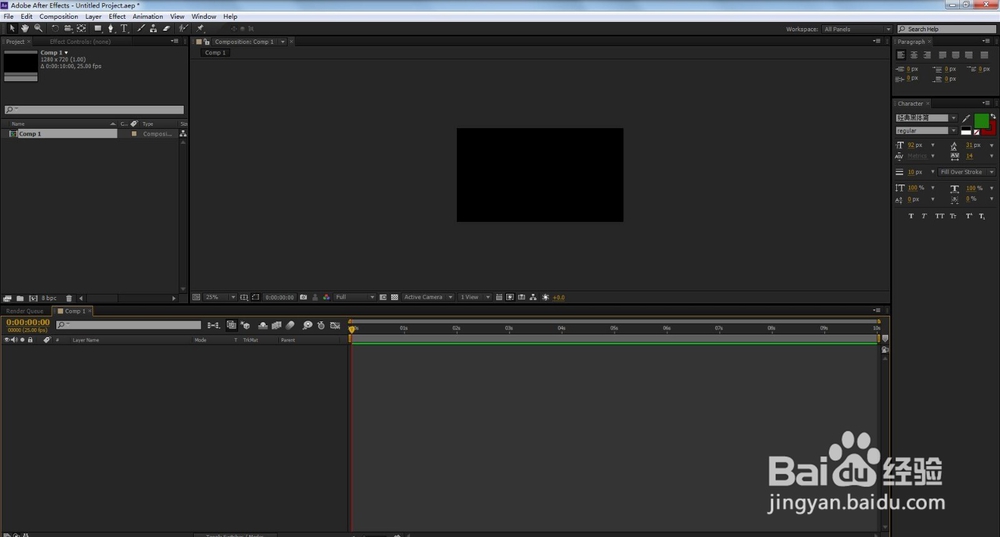Viewport: 1000px width, 537px height.
Task: Select the Pan Behind tool
Action: point(82,28)
